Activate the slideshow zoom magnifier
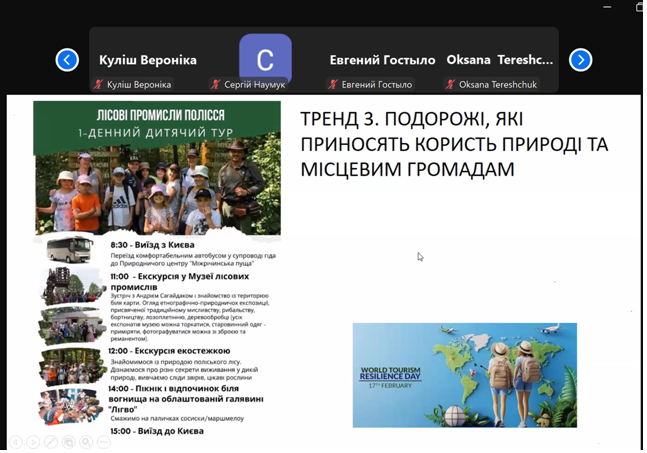Screen dimensions: 647x453 (87, 441)
